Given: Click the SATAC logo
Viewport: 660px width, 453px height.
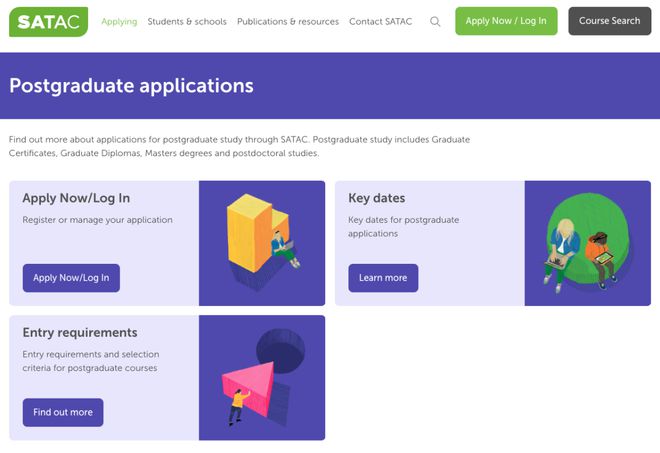Looking at the screenshot, I should (x=48, y=22).
